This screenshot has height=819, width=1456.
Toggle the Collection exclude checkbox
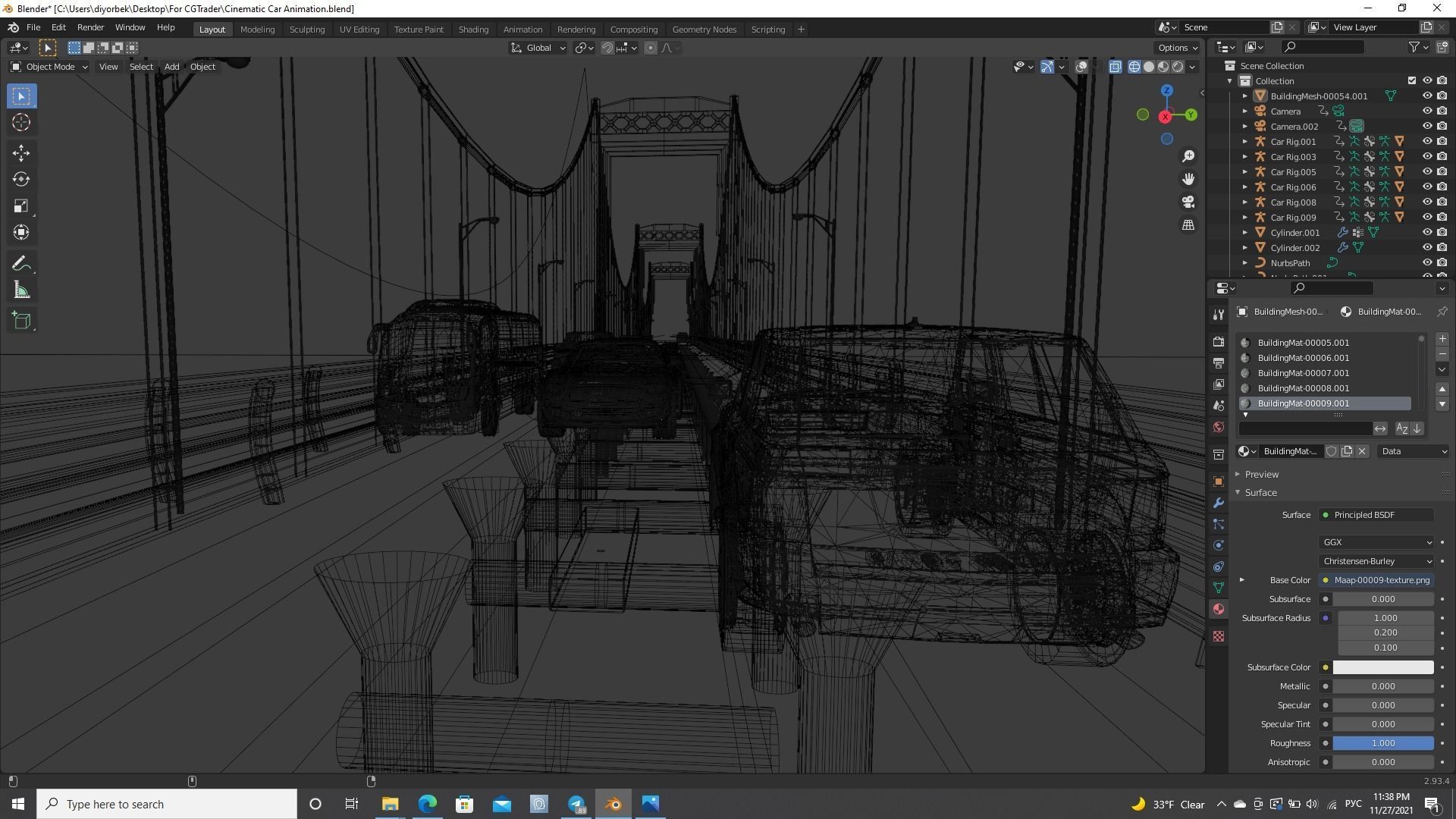click(x=1411, y=80)
